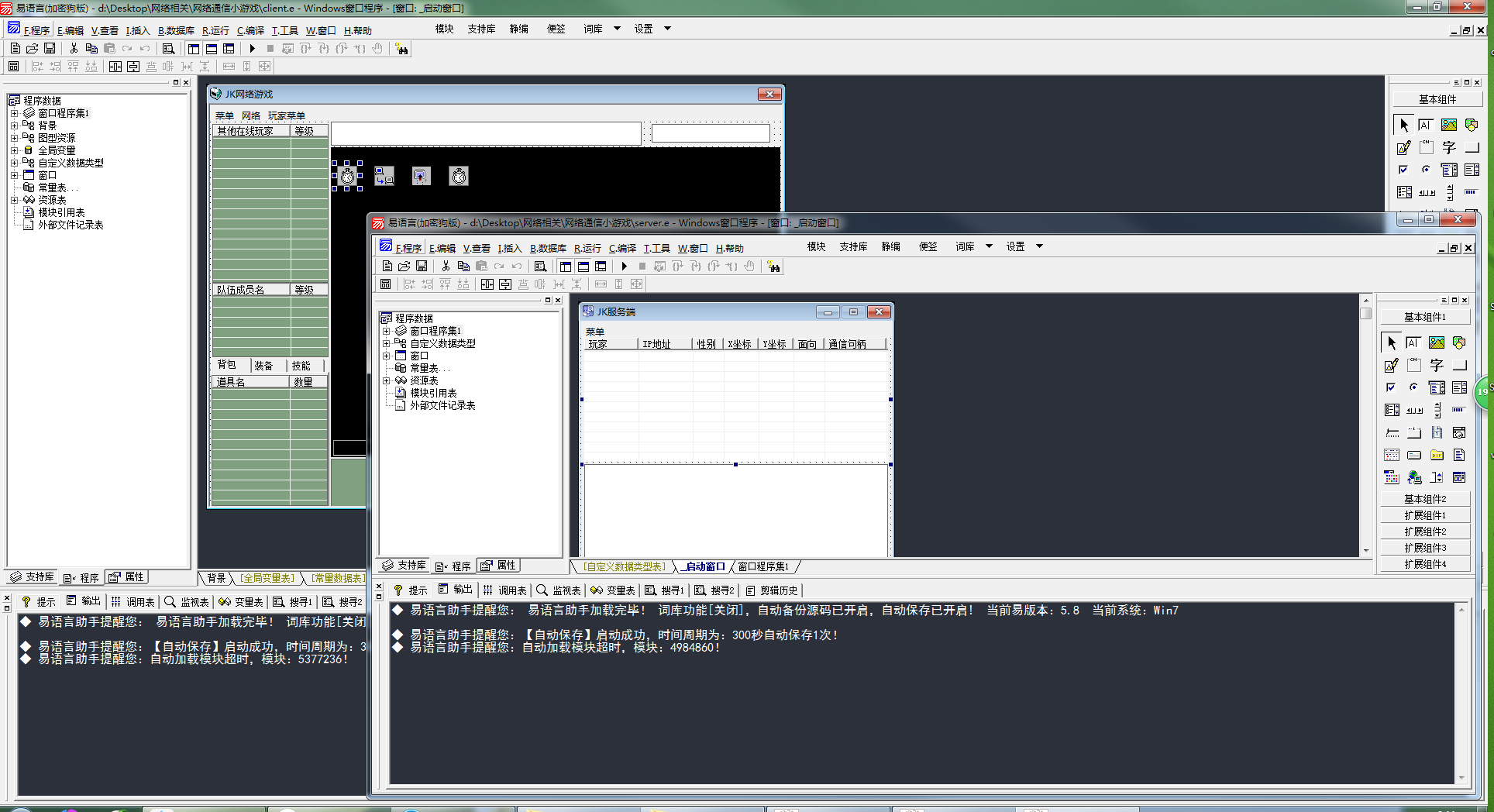Click Run (play) icon in server.e toolbar

624,266
